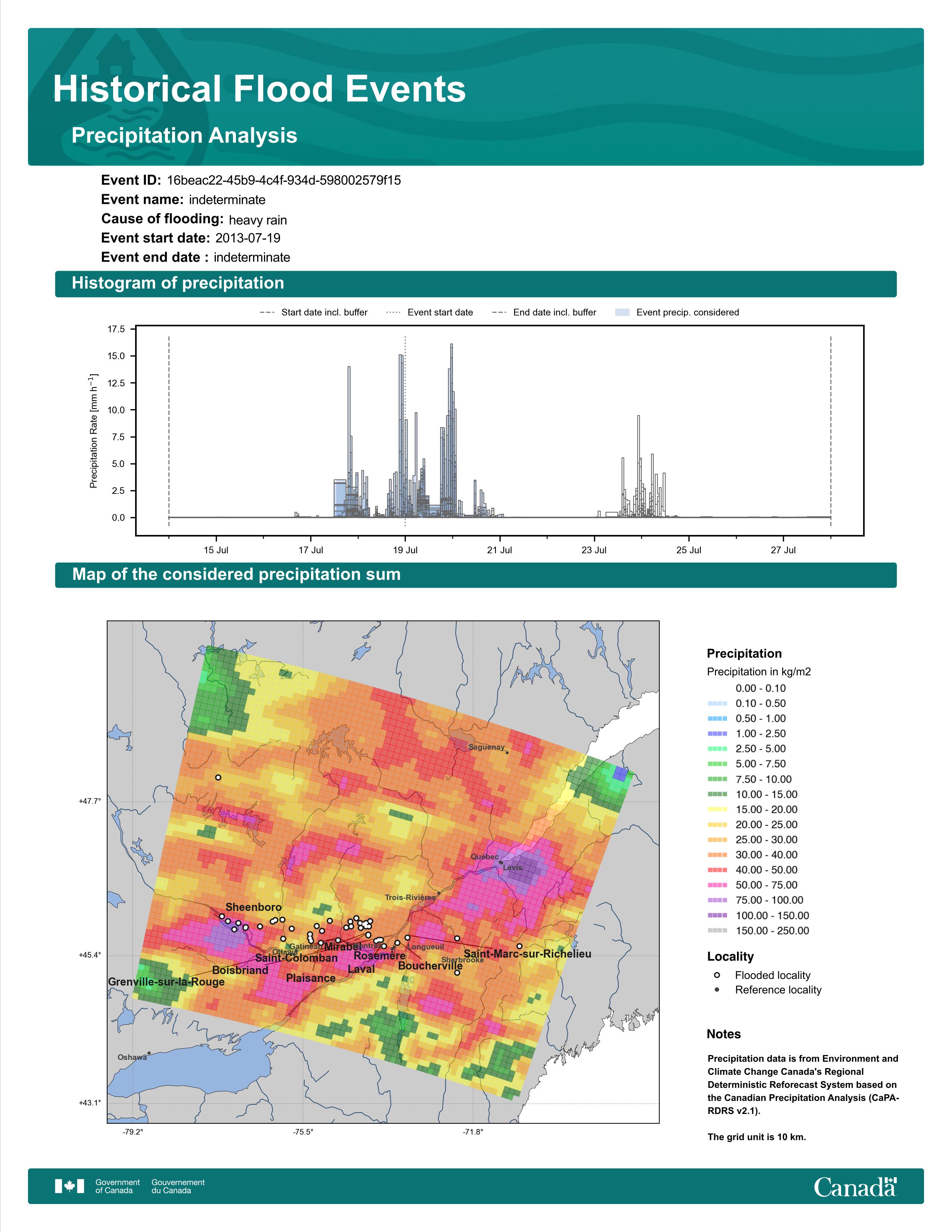
Task: Click the 19 Jul axis label
Action: click(x=405, y=550)
